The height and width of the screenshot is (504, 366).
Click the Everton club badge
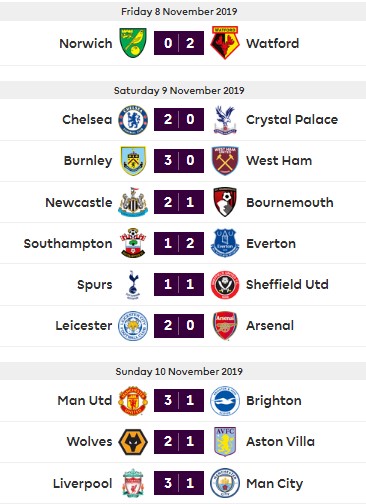point(225,243)
